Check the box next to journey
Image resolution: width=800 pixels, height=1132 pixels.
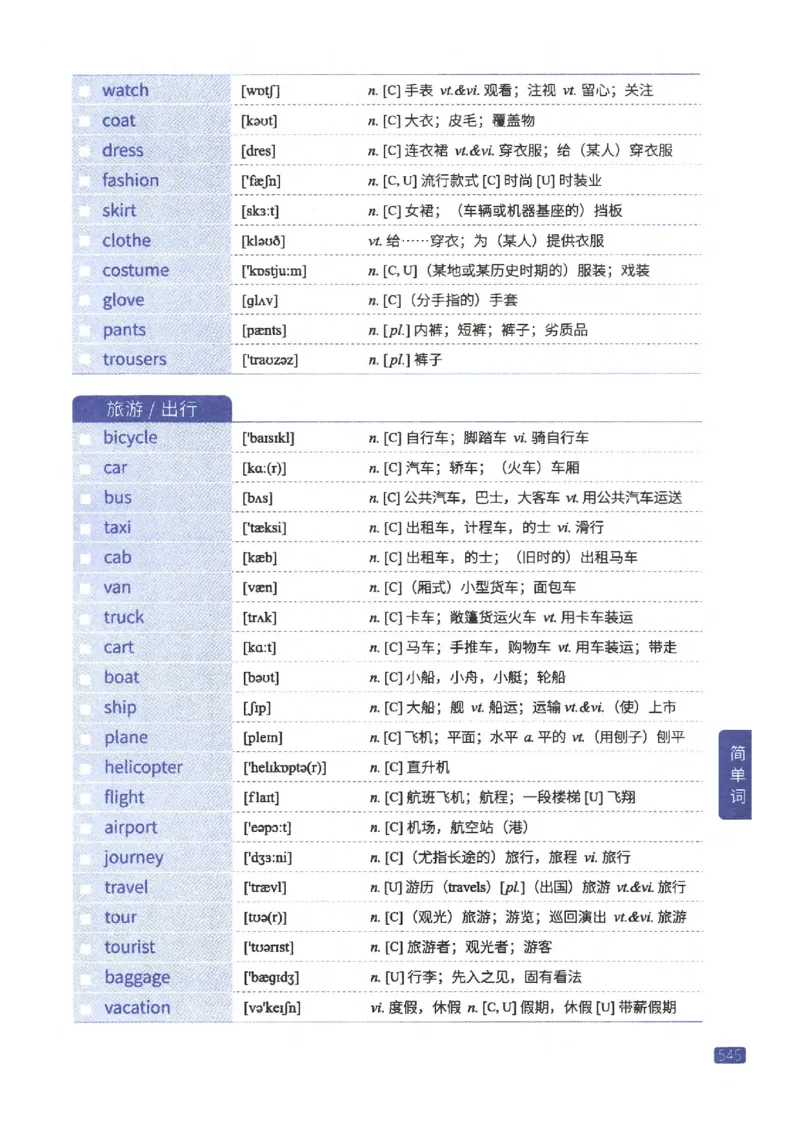[85, 857]
